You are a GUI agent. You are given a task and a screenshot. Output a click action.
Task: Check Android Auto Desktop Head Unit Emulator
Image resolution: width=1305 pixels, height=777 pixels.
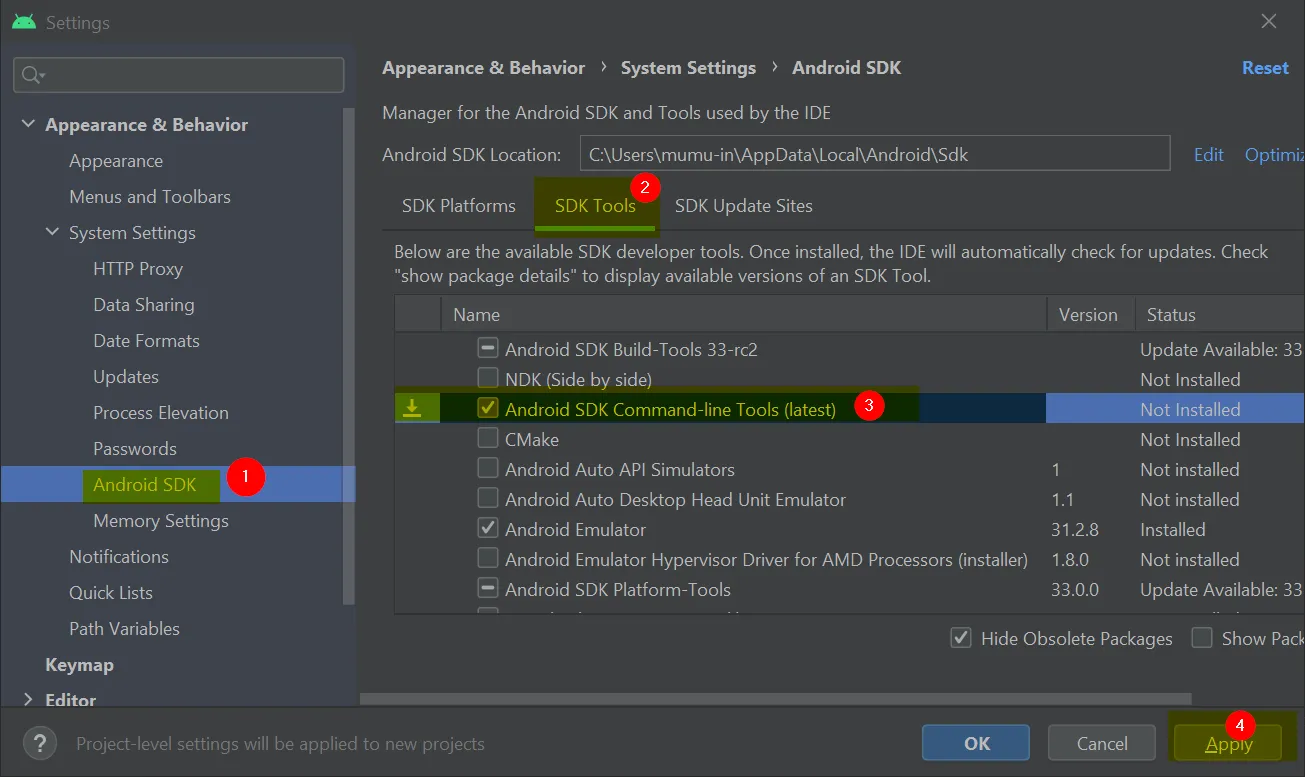[488, 498]
